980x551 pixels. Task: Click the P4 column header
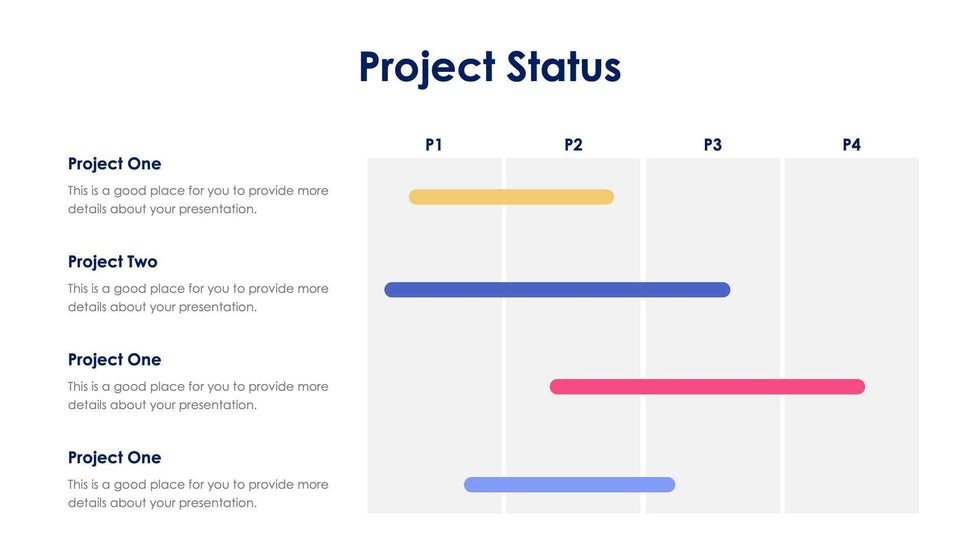851,145
